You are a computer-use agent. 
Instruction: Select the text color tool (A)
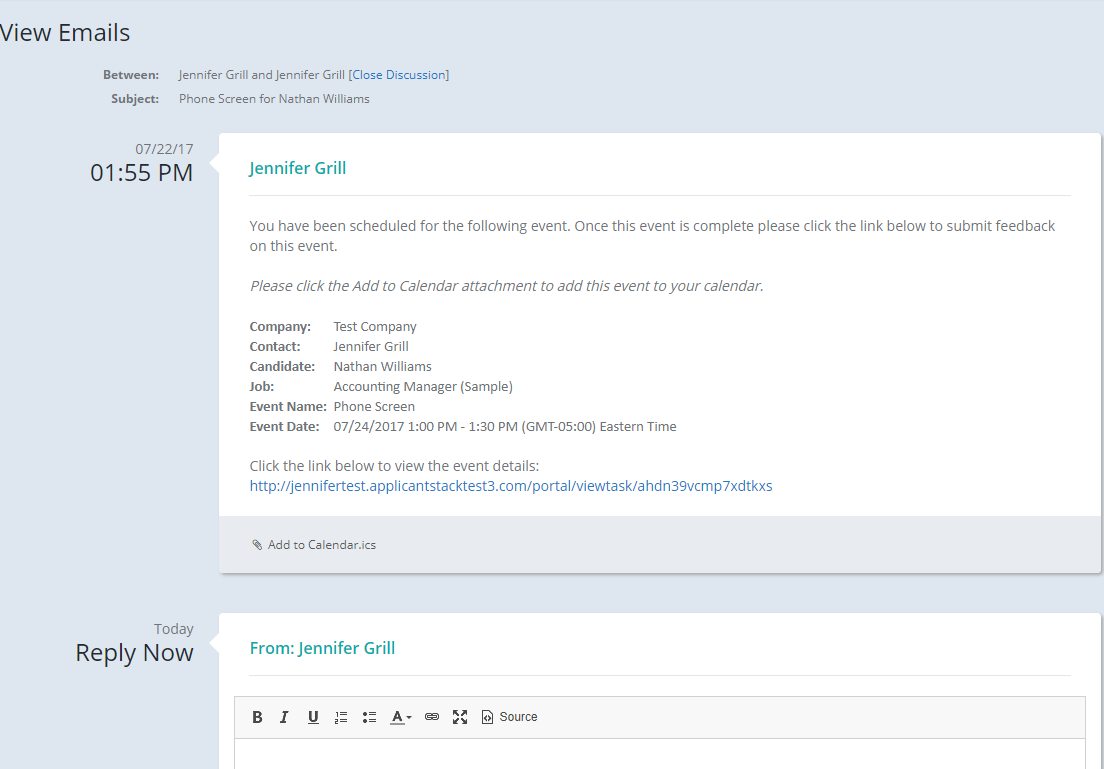(x=396, y=717)
